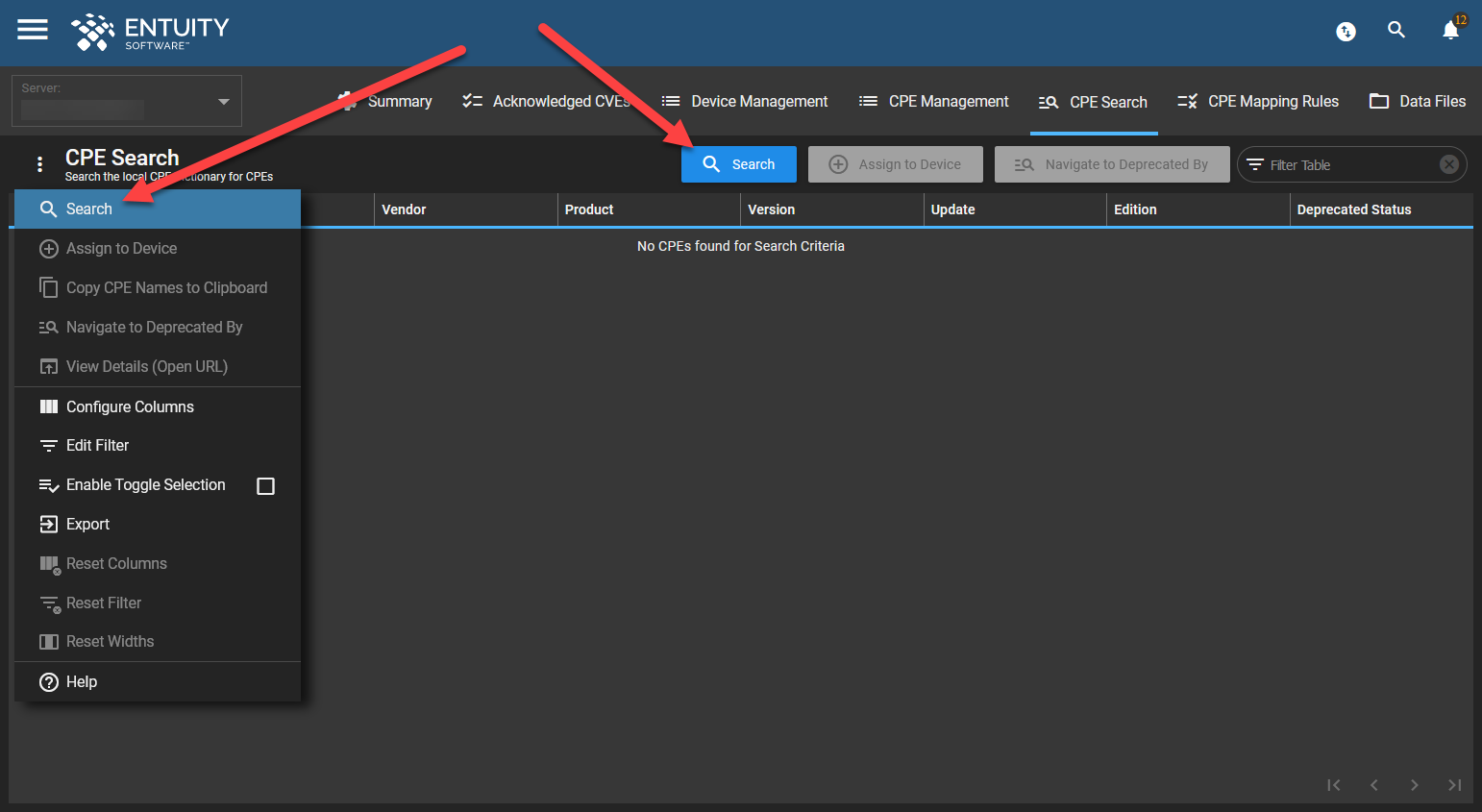Select Navigate to Deprecated By menu entry
Image resolution: width=1482 pixels, height=812 pixels.
click(158, 327)
